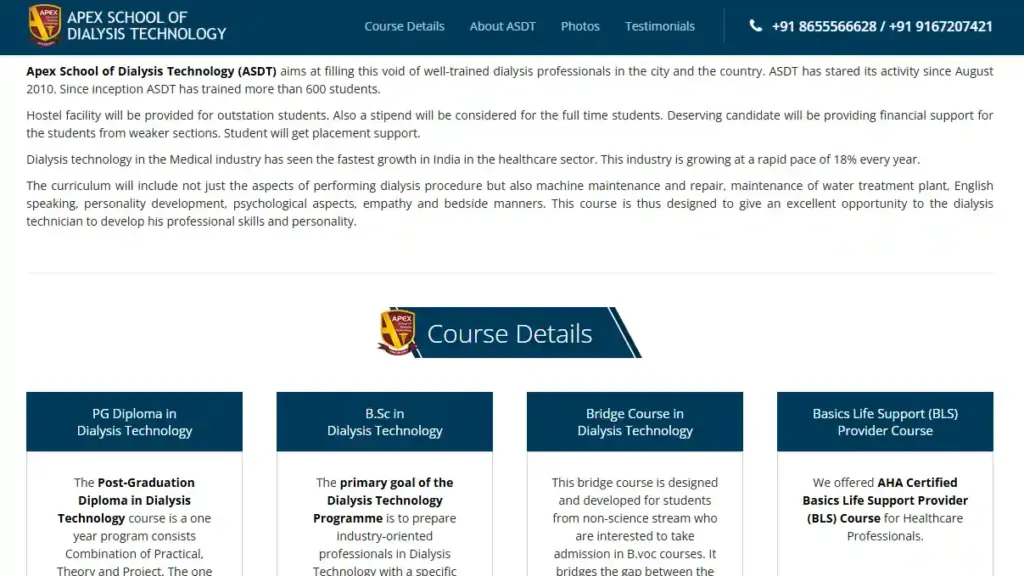Click the Apex School of Dialysis Technology header title
Image resolution: width=1024 pixels, height=576 pixels.
coord(146,26)
